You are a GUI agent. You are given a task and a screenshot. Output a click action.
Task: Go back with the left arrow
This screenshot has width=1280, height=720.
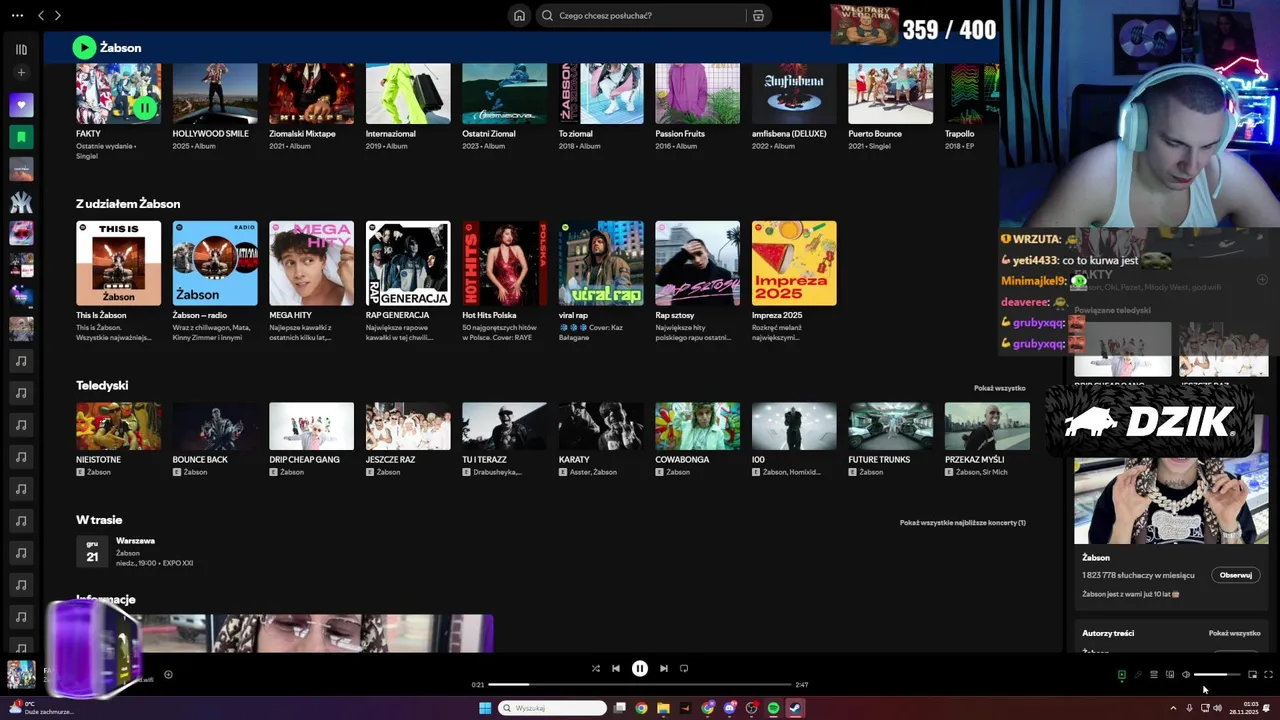[41, 15]
